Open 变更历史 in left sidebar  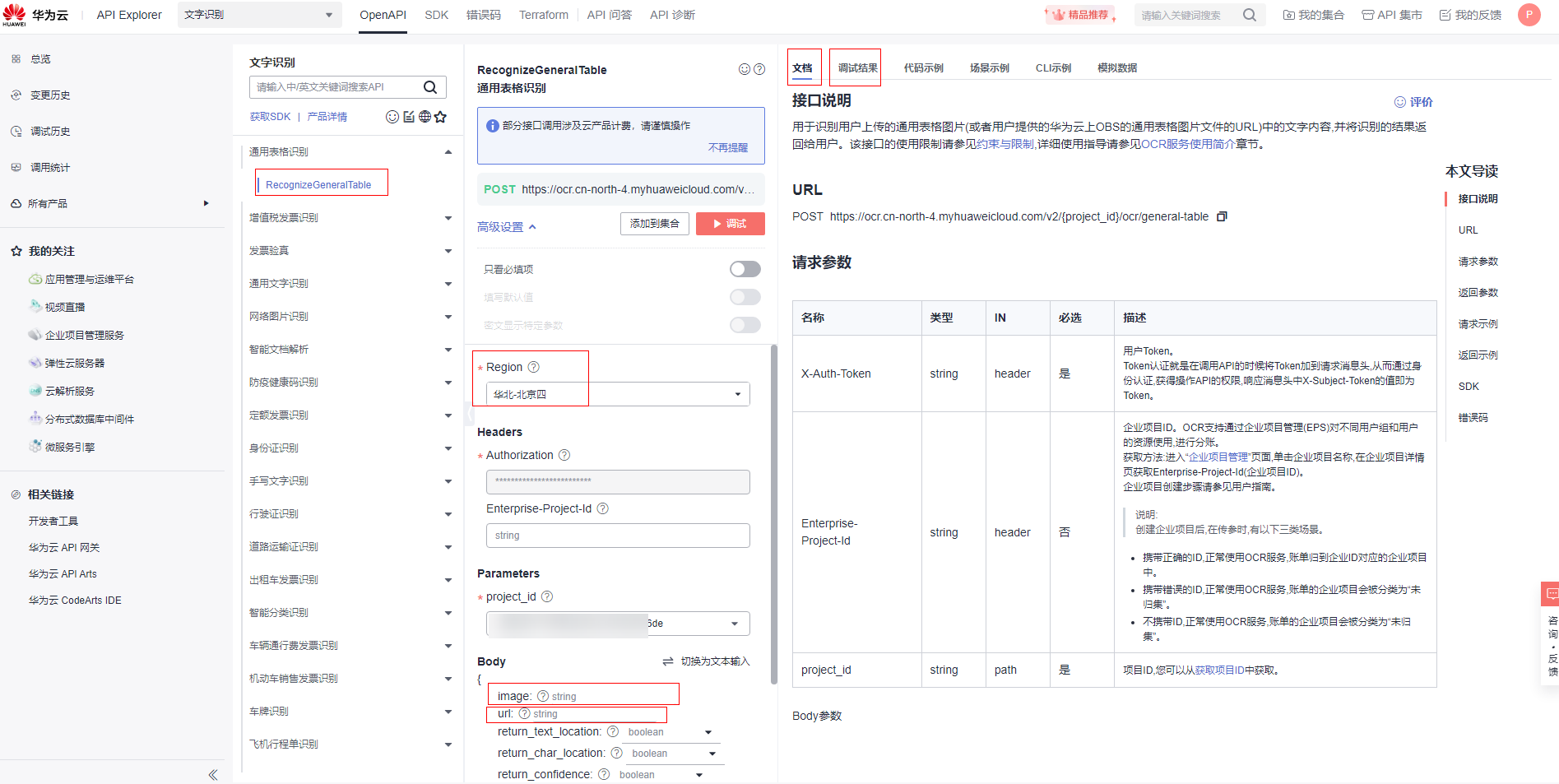click(50, 95)
